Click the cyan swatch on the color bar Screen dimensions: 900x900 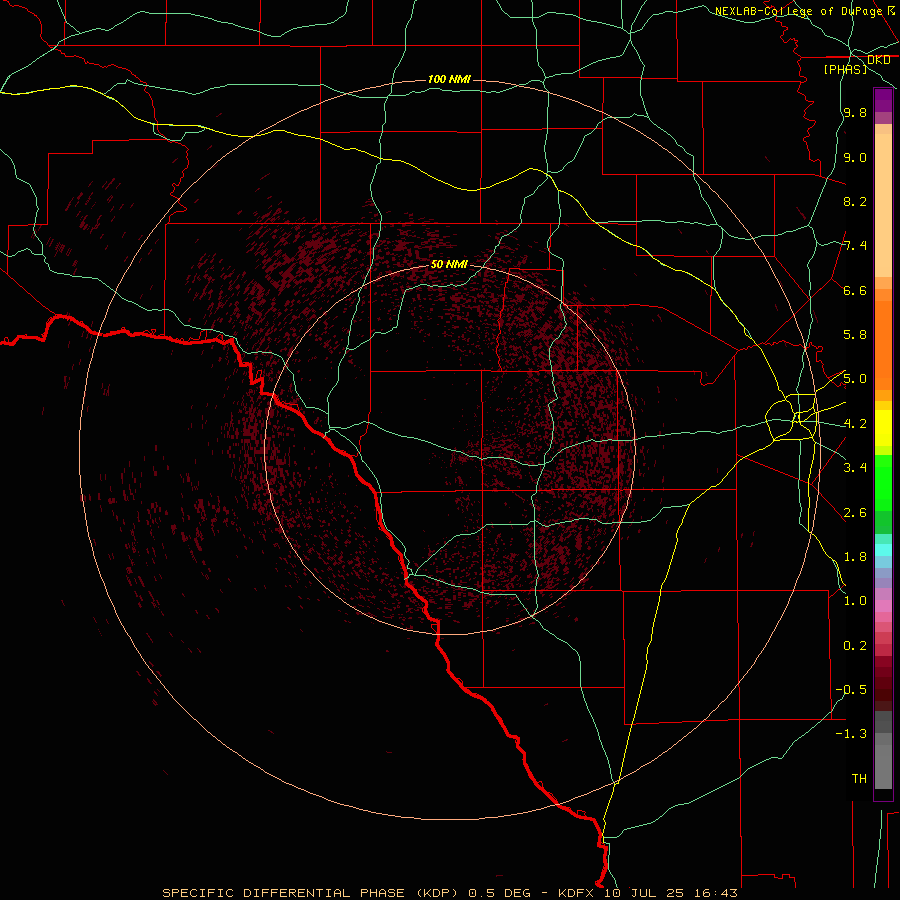[883, 549]
